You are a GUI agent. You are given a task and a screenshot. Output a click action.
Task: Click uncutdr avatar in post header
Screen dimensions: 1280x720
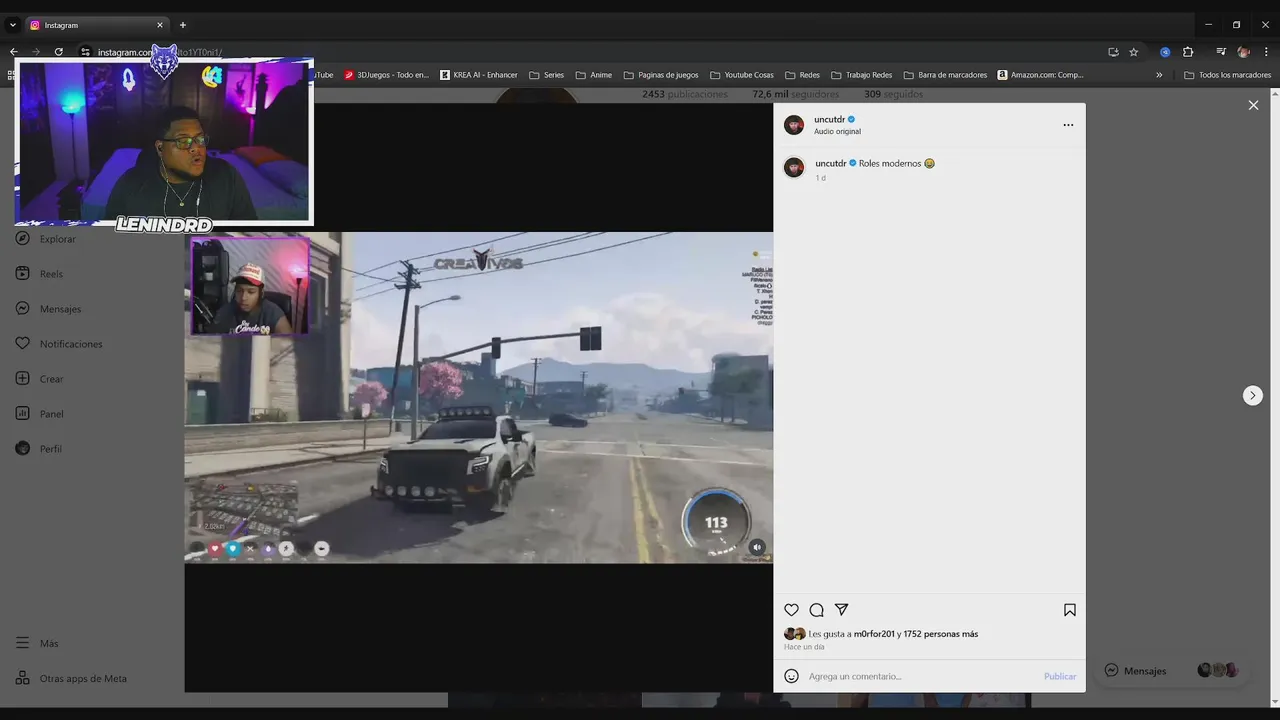pyautogui.click(x=794, y=125)
